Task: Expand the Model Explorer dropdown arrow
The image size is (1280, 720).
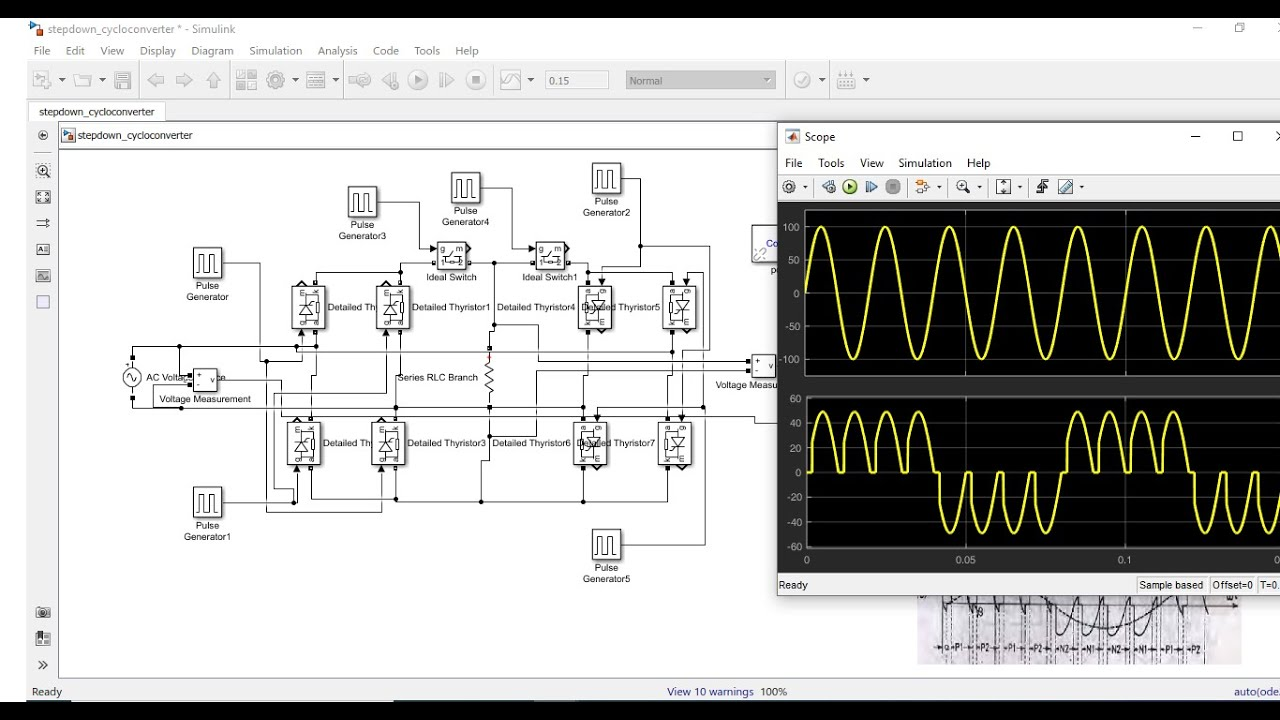Action: [335, 80]
